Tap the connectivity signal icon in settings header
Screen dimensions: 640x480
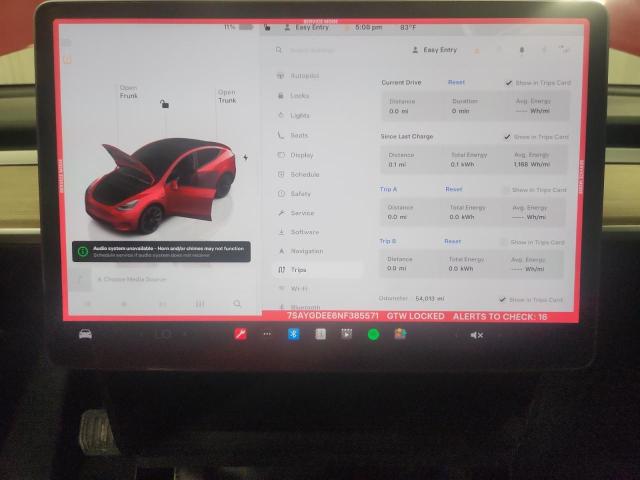564,50
